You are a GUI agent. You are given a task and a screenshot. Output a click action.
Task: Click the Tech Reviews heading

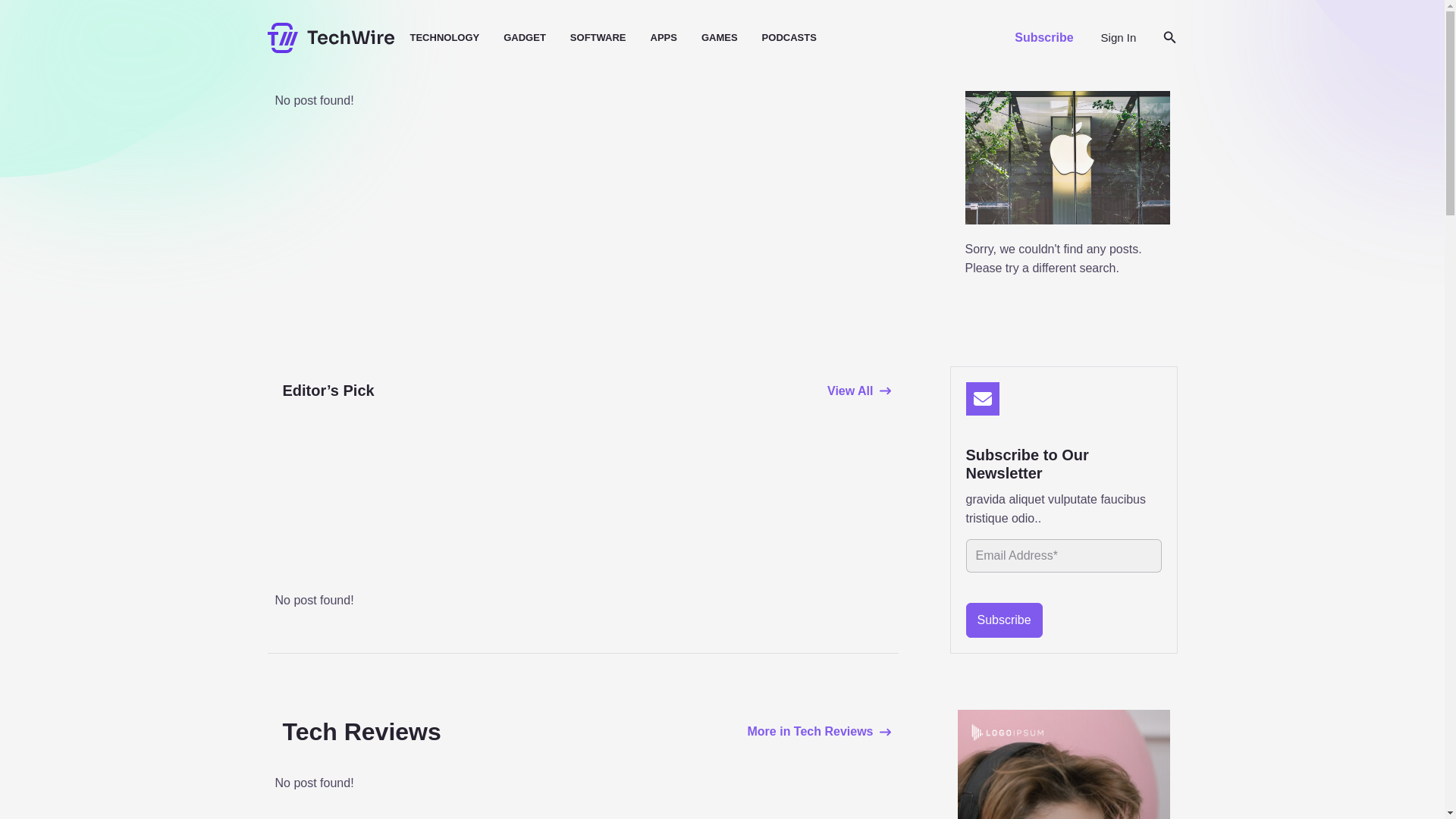[361, 732]
